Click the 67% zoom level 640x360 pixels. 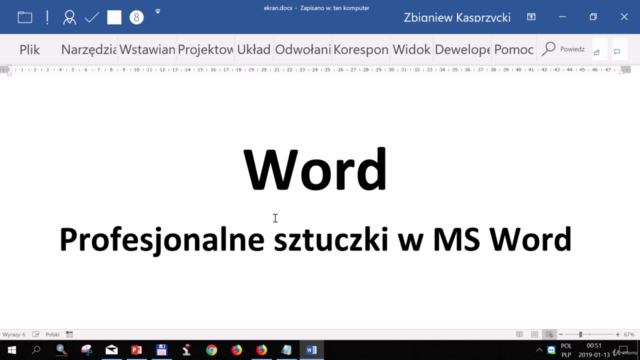tap(629, 334)
